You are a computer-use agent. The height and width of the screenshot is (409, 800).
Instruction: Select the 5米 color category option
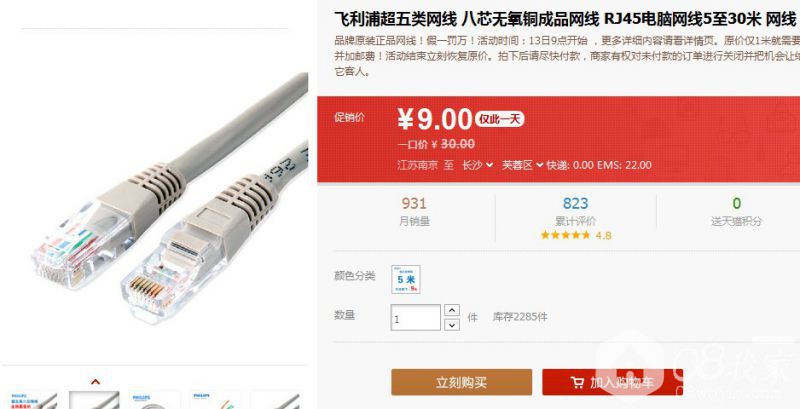tap(406, 279)
